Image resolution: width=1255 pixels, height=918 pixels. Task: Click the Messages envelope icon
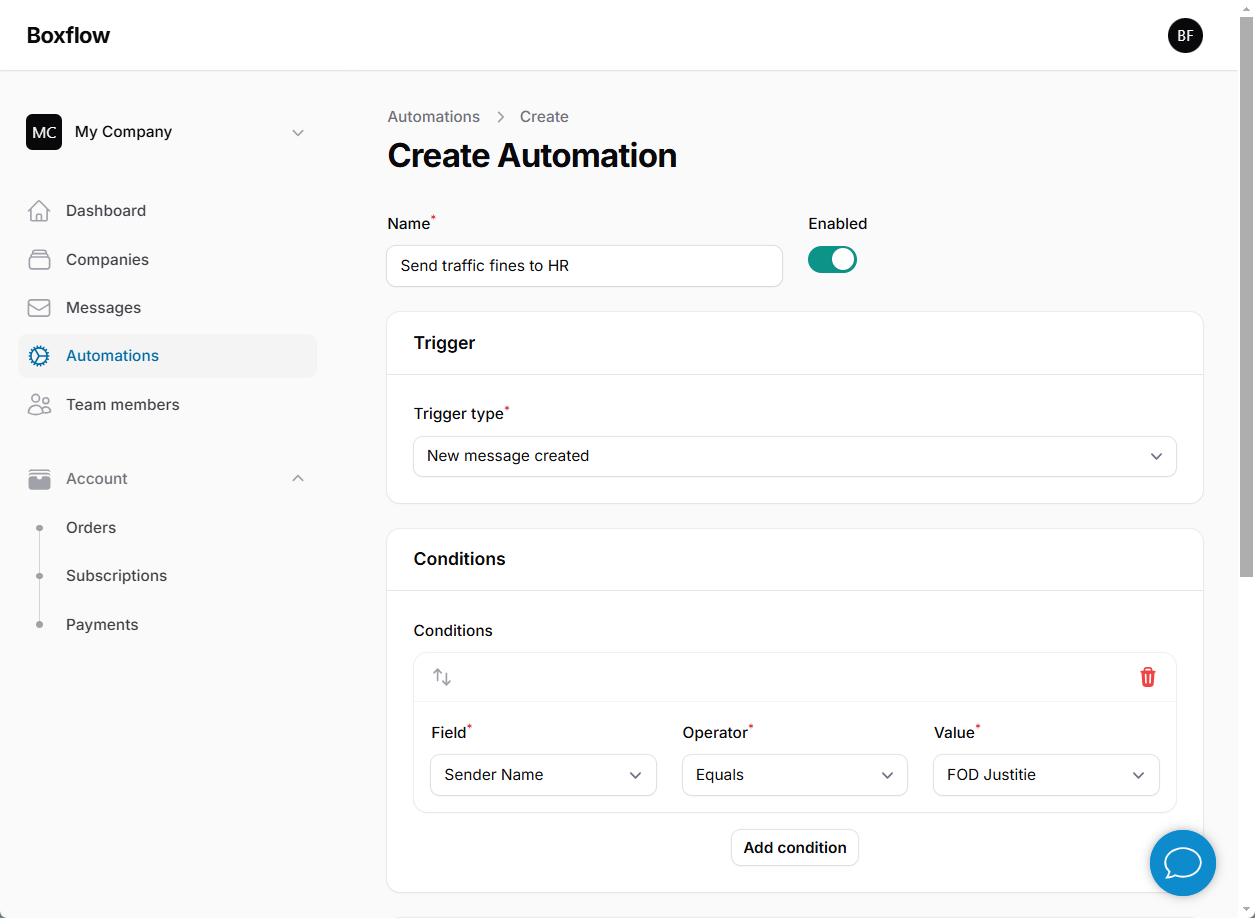pyautogui.click(x=39, y=308)
